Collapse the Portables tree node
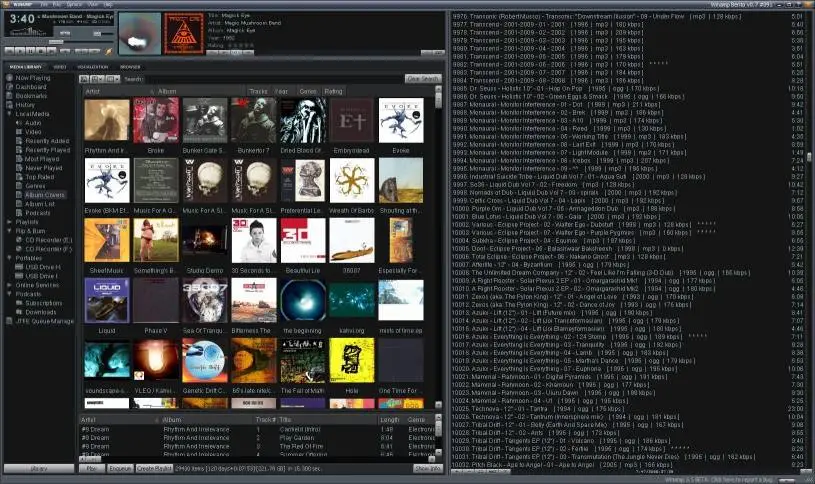 click(9, 258)
